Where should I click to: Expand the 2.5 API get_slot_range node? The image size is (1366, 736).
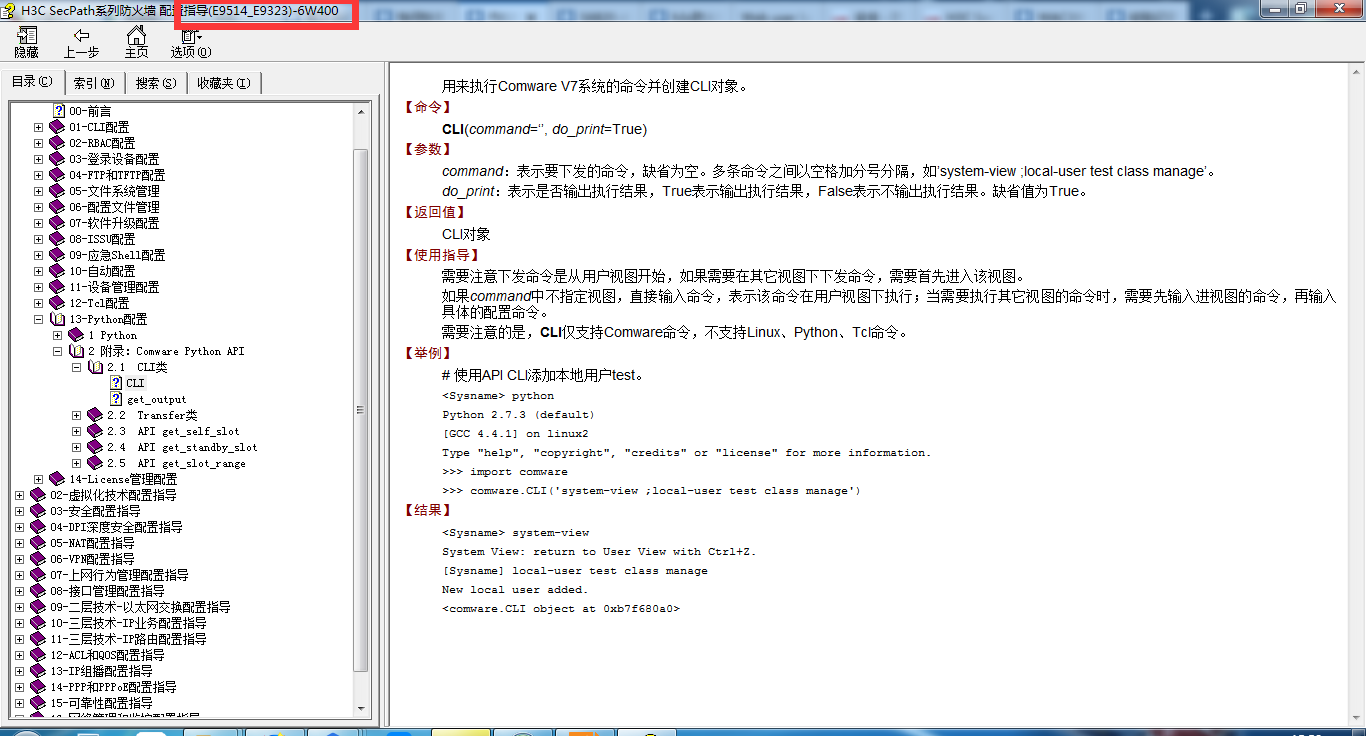pyautogui.click(x=77, y=463)
